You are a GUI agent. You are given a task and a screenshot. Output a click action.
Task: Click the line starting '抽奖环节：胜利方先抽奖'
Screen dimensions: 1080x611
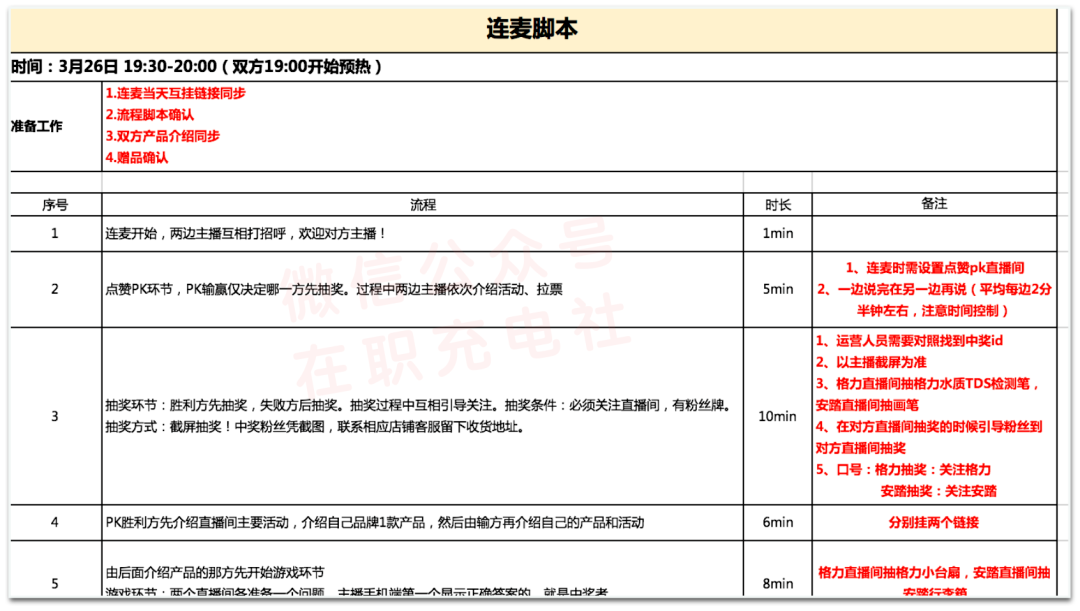418,406
